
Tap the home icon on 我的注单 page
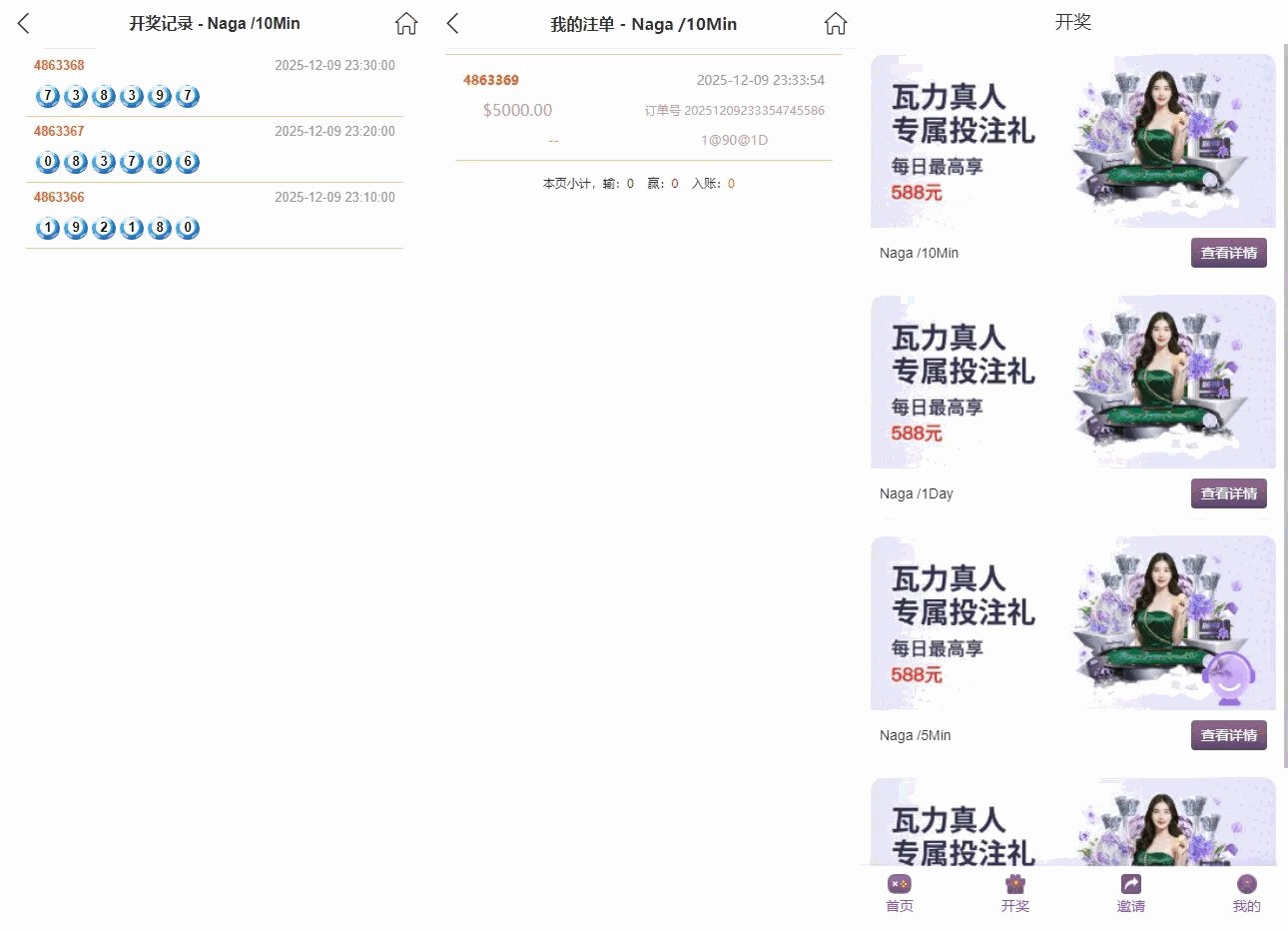click(835, 23)
